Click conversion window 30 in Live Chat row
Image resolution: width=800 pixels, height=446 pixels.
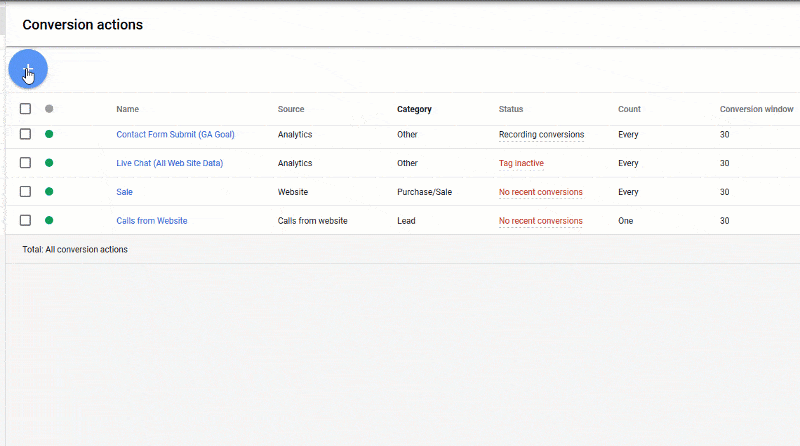tap(724, 163)
